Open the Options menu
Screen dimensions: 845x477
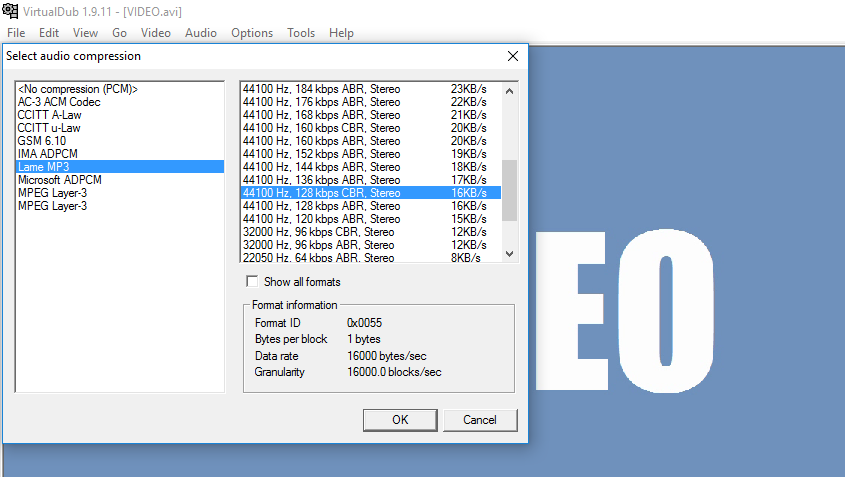coord(252,33)
